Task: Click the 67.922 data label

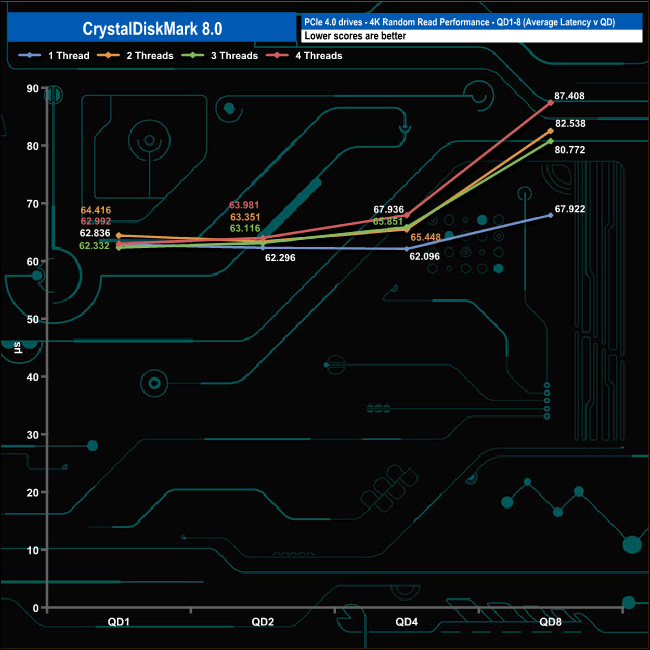Action: pyautogui.click(x=570, y=209)
